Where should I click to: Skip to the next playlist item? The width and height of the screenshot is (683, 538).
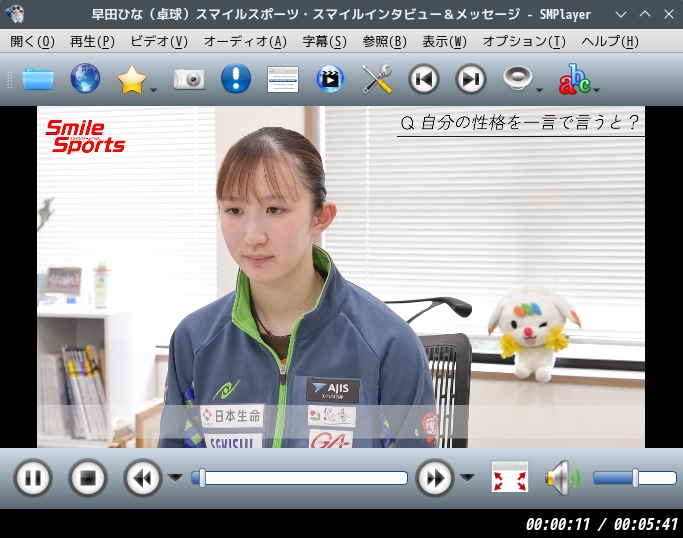click(x=470, y=79)
